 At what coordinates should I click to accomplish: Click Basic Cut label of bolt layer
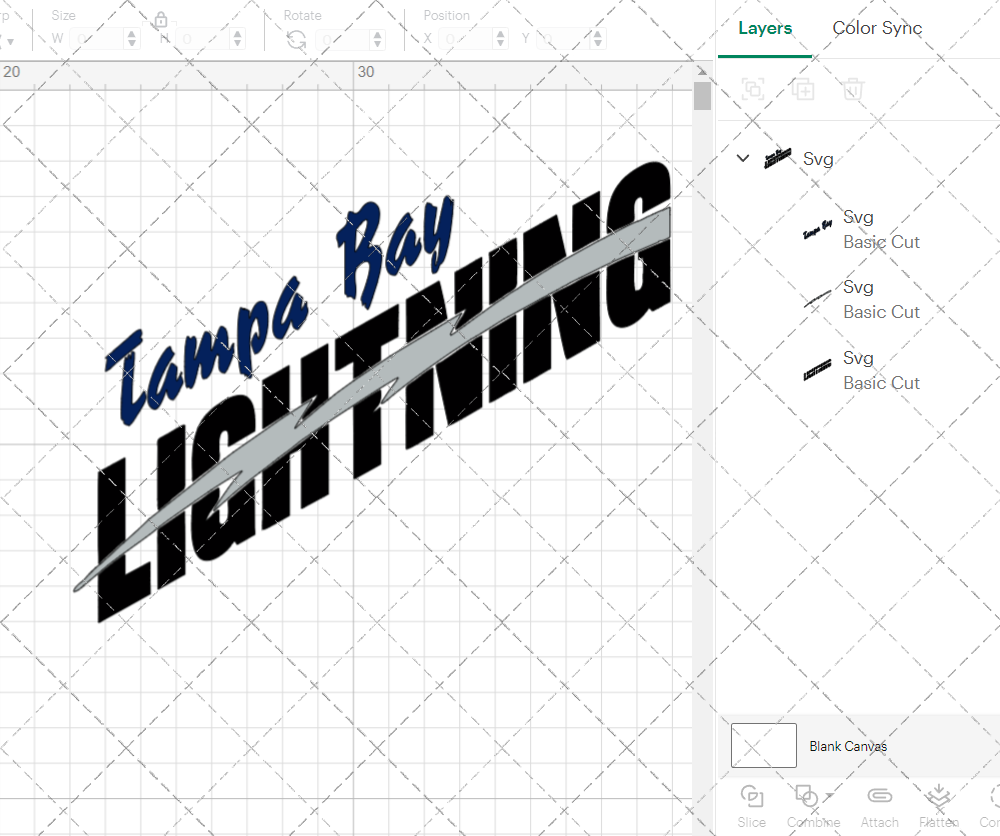tap(881, 312)
